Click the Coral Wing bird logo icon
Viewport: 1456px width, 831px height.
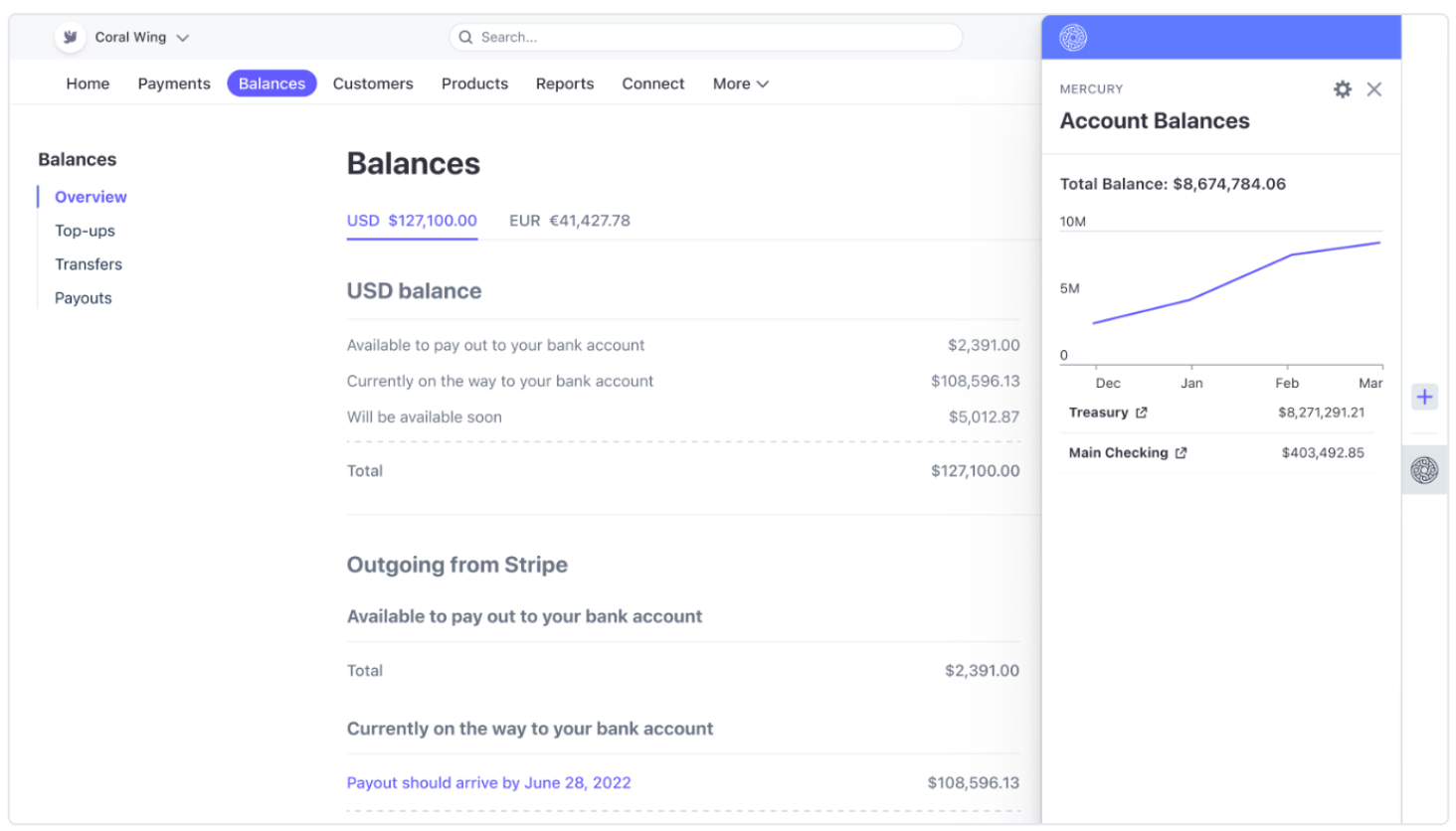(x=70, y=38)
